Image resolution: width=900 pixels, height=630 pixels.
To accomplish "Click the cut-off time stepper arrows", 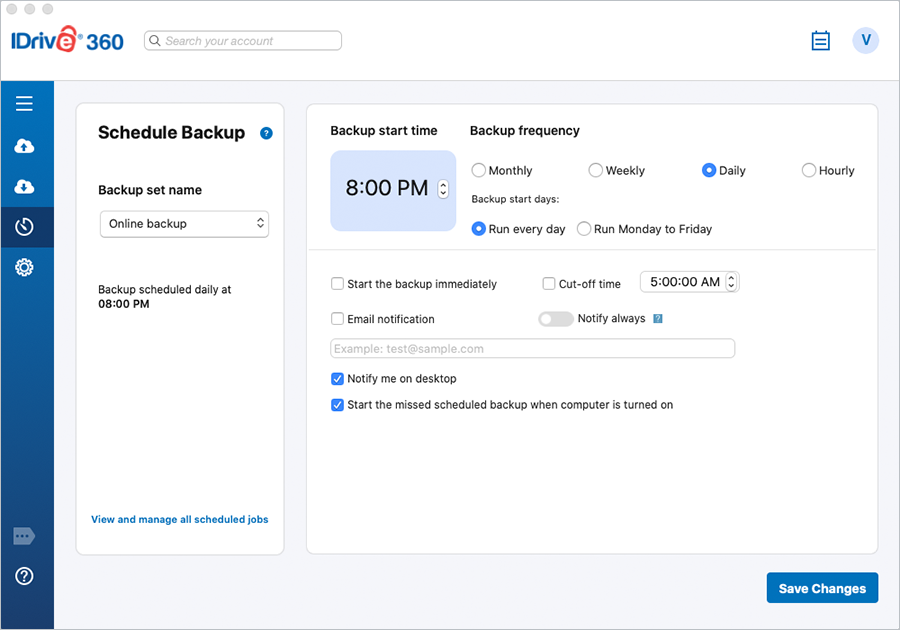I will click(731, 283).
